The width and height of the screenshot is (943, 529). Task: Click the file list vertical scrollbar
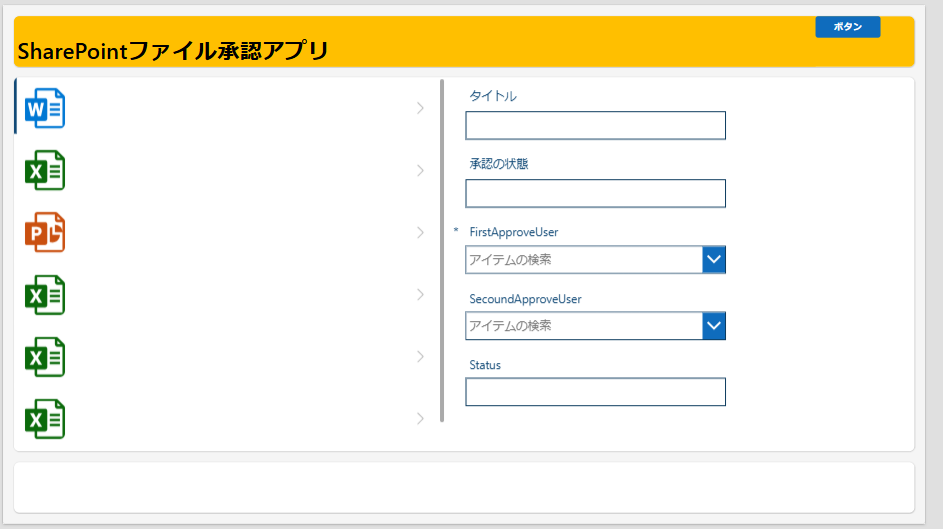(x=442, y=251)
